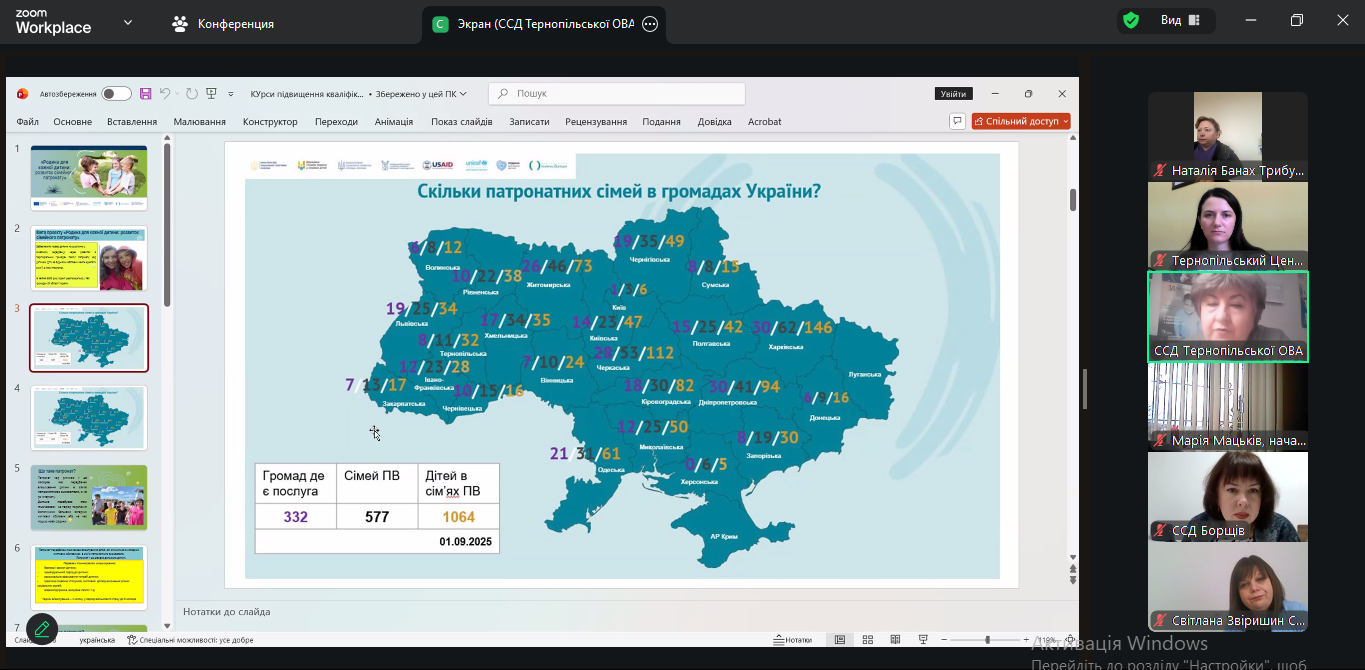Open the comments speech bubble icon
This screenshot has width=1365, height=670.
click(957, 121)
